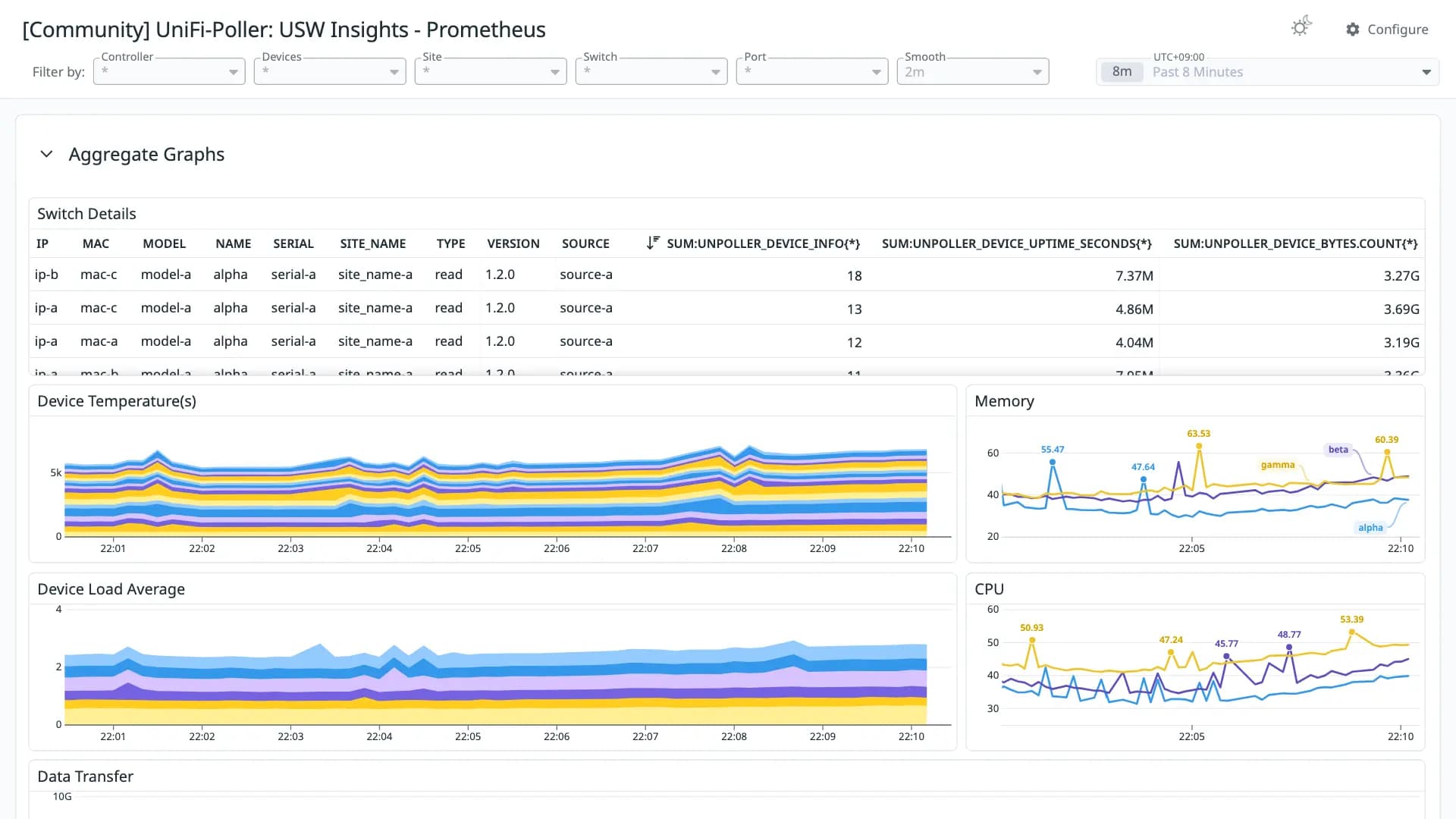Viewport: 1456px width, 819px height.
Task: Open the Port filter dropdown
Action: tap(812, 71)
